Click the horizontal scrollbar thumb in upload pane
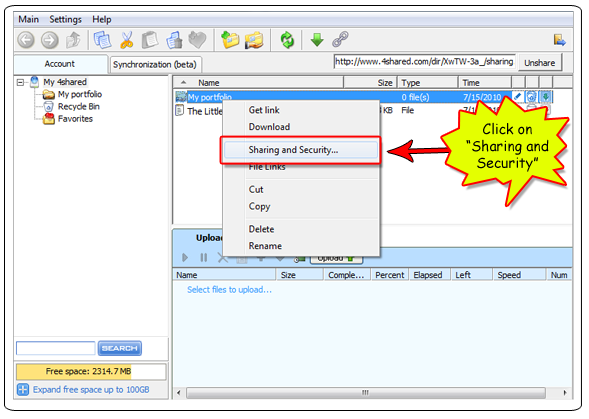Image resolution: width=589 pixels, height=419 pixels. point(365,393)
